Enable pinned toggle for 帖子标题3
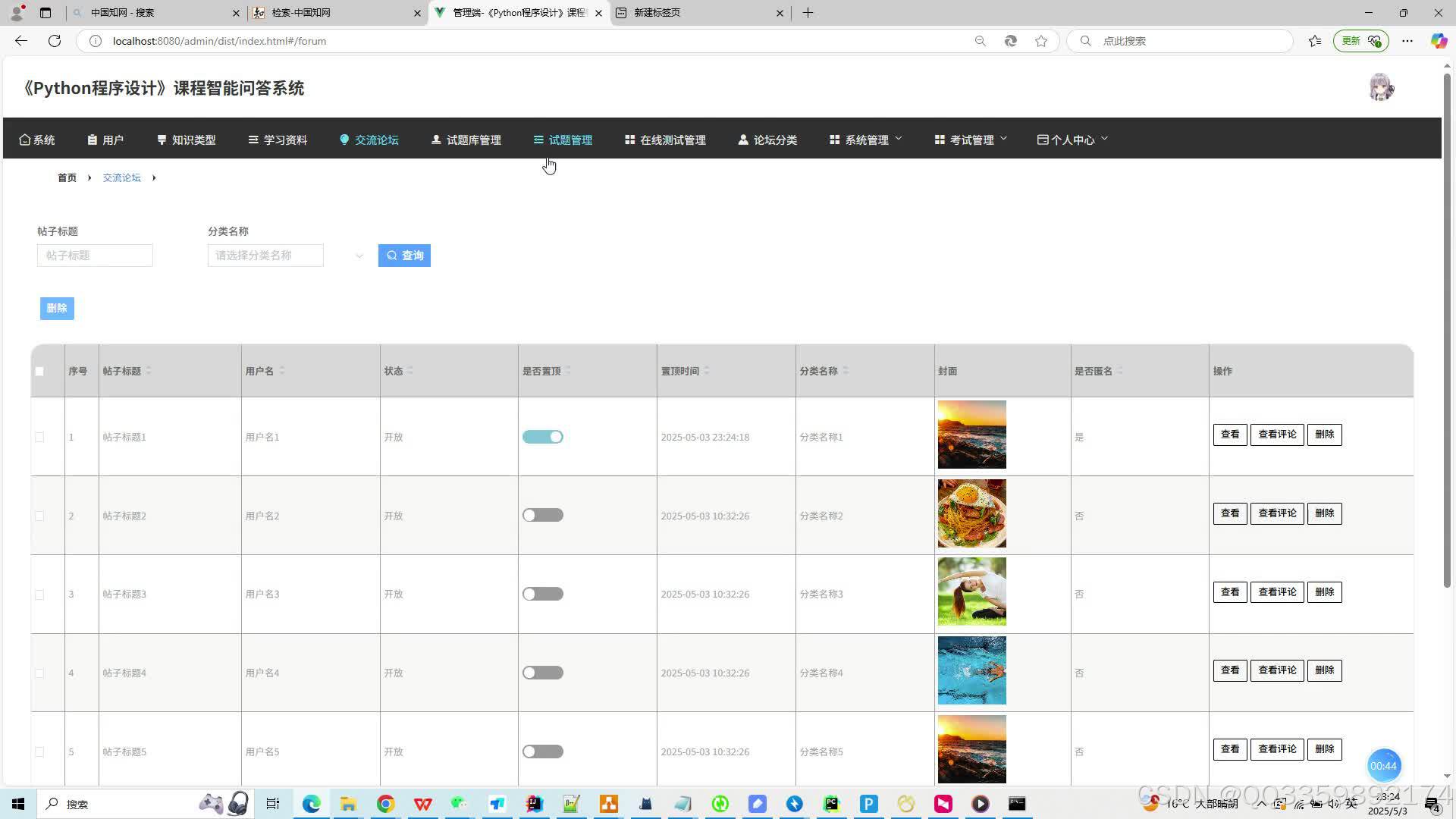 [542, 594]
